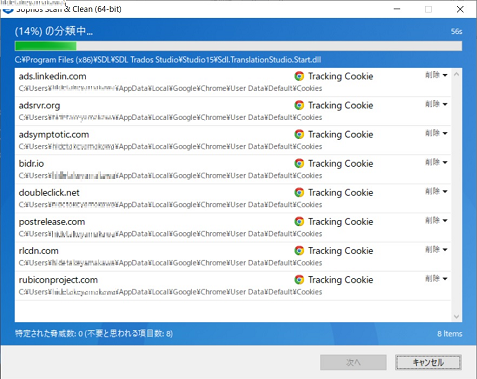477x379 pixels.
Task: Click the Sdl.TranslationStudio.Start.dll scanning path
Action: (168, 60)
